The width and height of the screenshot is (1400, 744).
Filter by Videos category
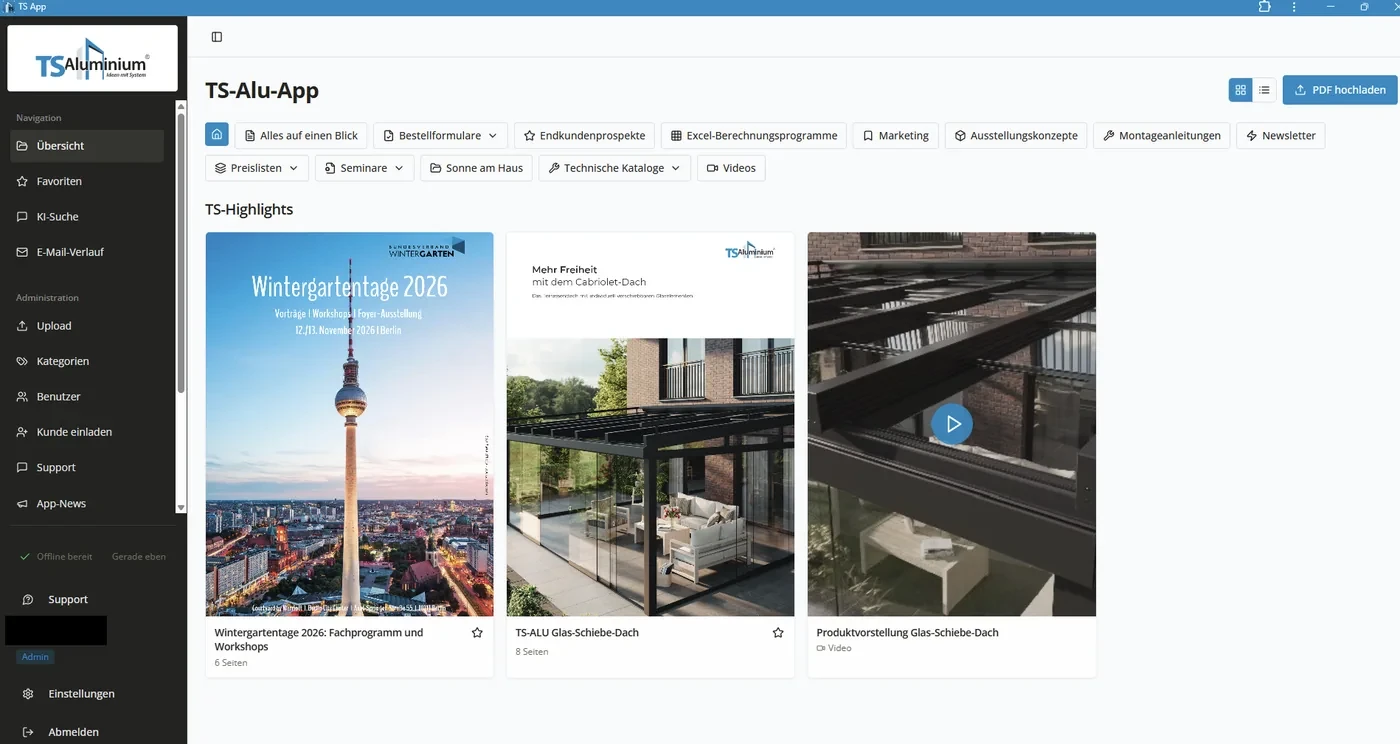tap(731, 168)
